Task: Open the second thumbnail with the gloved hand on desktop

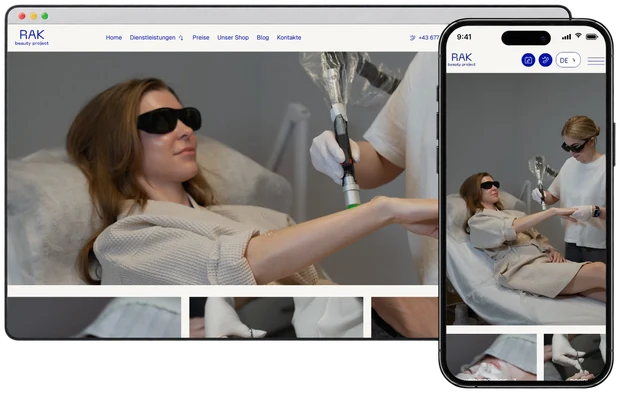Action: (x=276, y=317)
